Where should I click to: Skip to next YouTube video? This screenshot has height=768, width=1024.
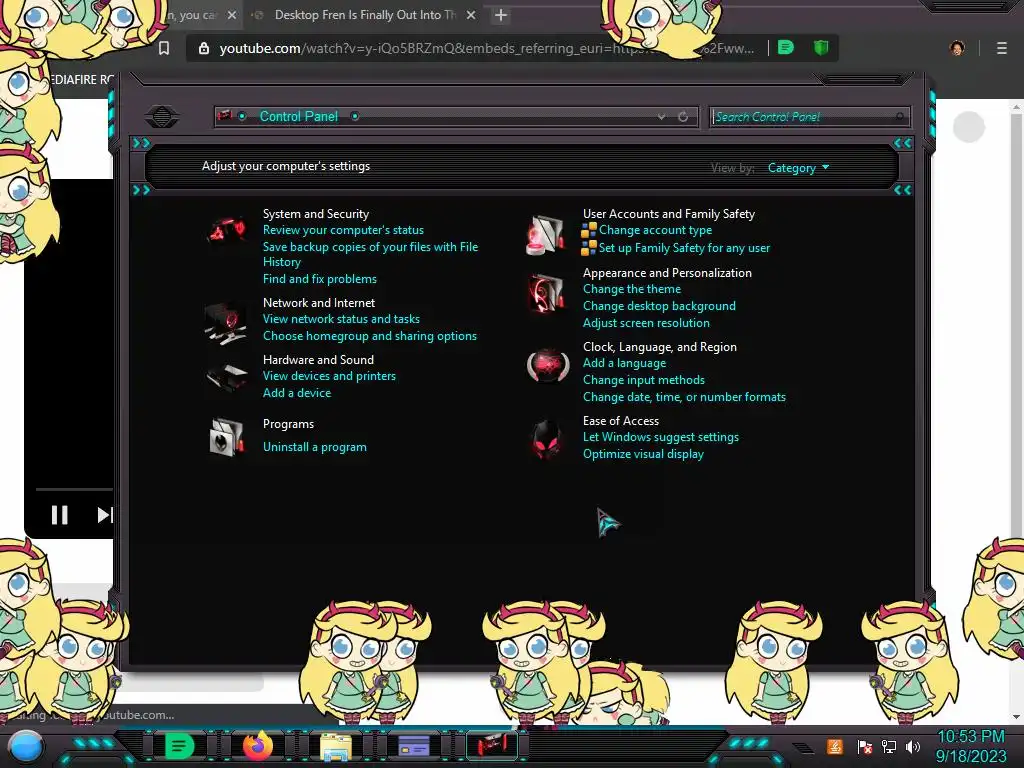point(104,515)
